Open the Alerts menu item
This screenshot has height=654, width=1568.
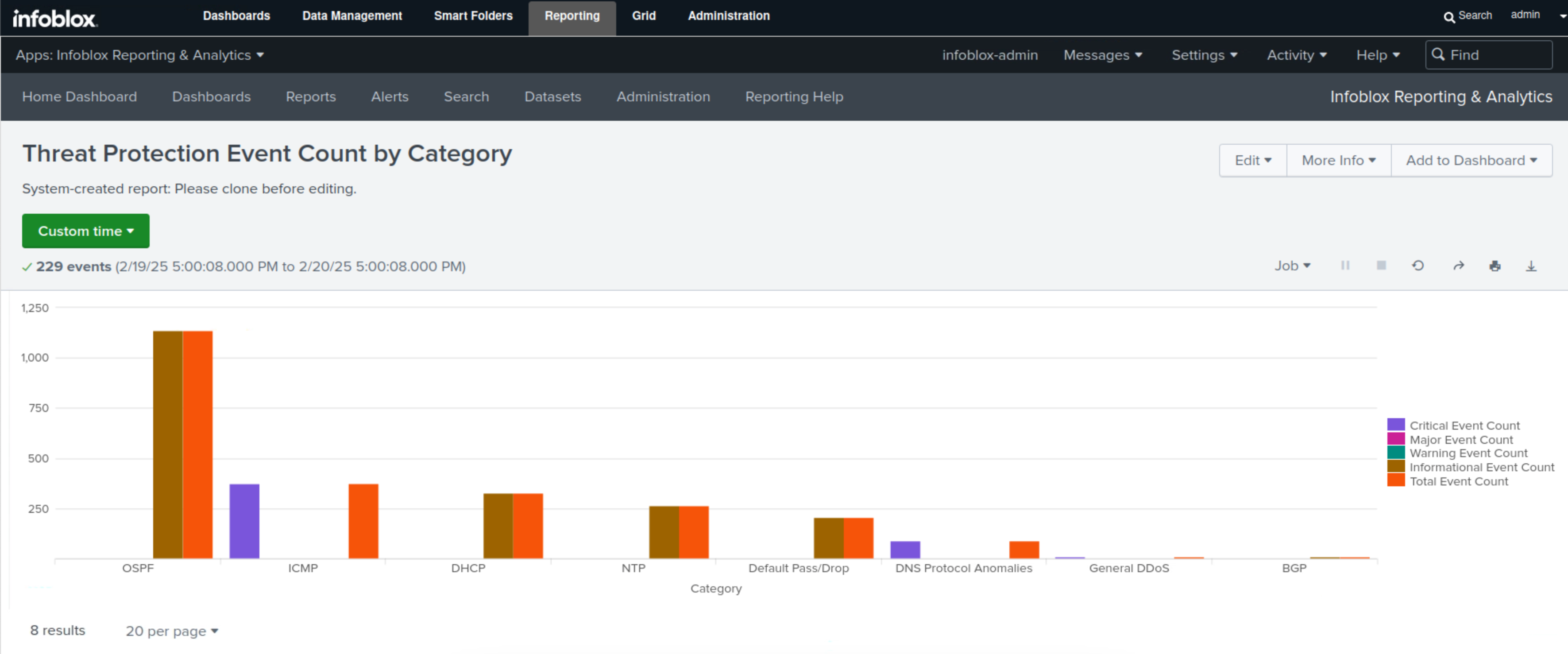tap(390, 97)
